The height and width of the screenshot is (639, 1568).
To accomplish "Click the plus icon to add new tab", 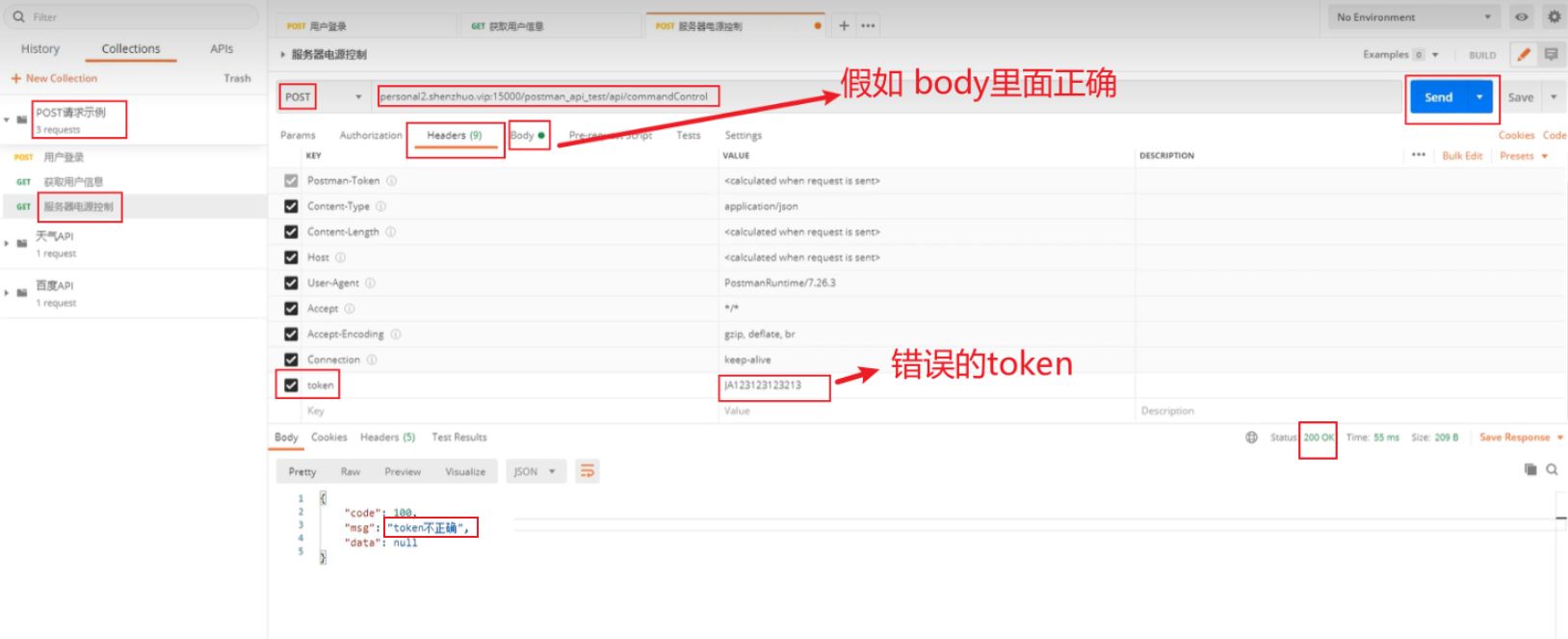I will click(844, 26).
